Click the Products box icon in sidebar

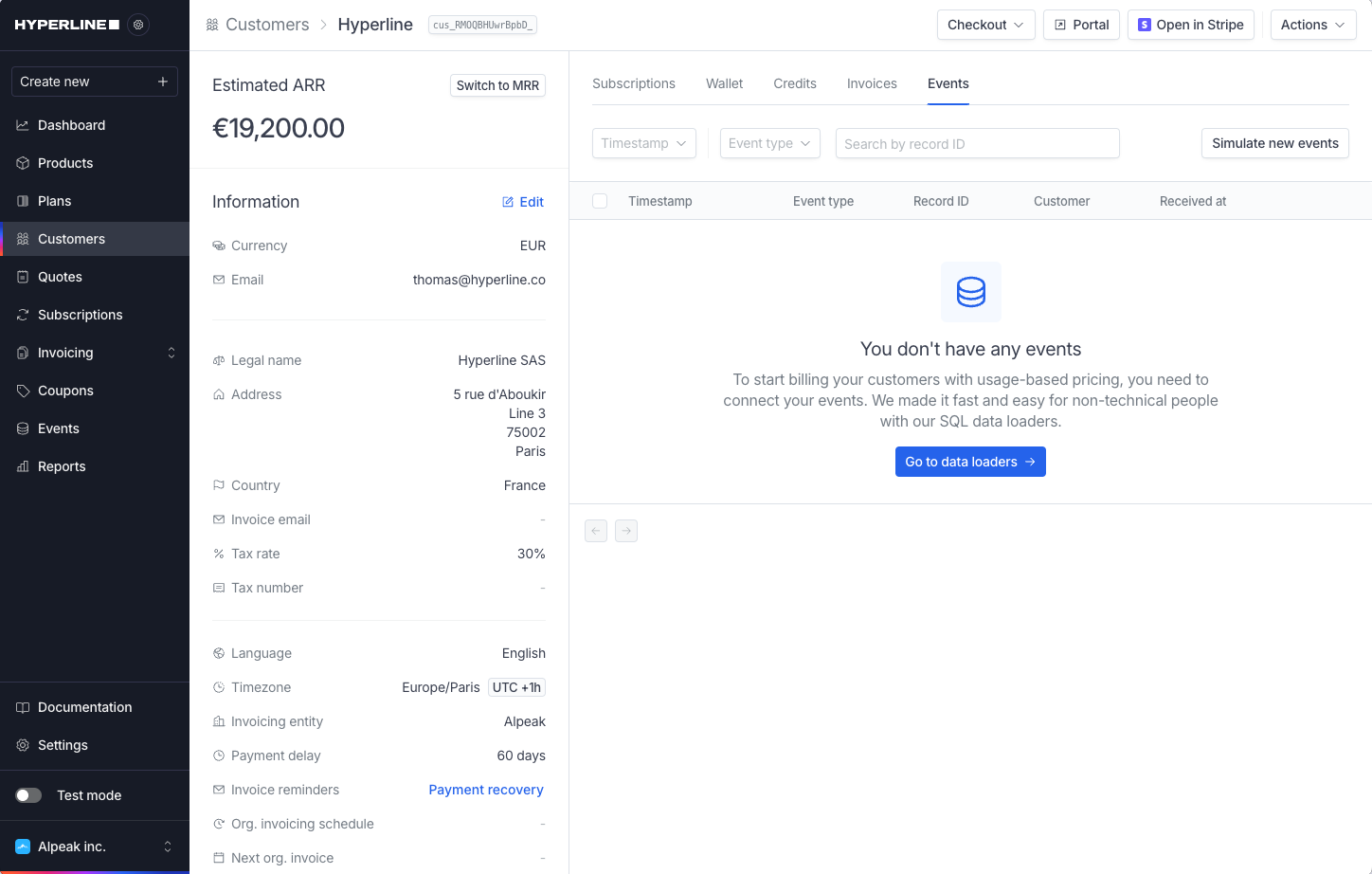(x=23, y=163)
